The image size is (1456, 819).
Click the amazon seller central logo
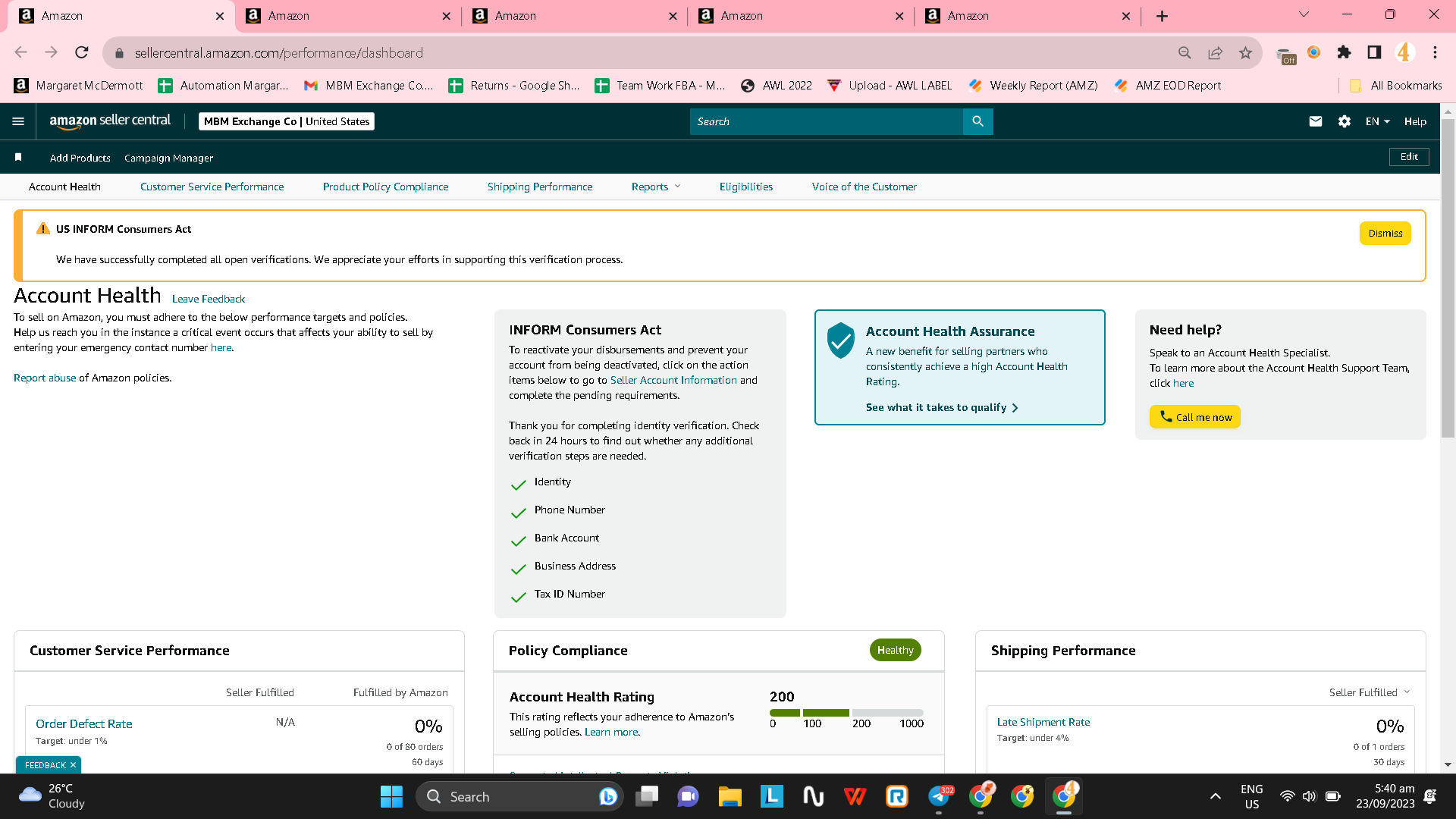[110, 121]
